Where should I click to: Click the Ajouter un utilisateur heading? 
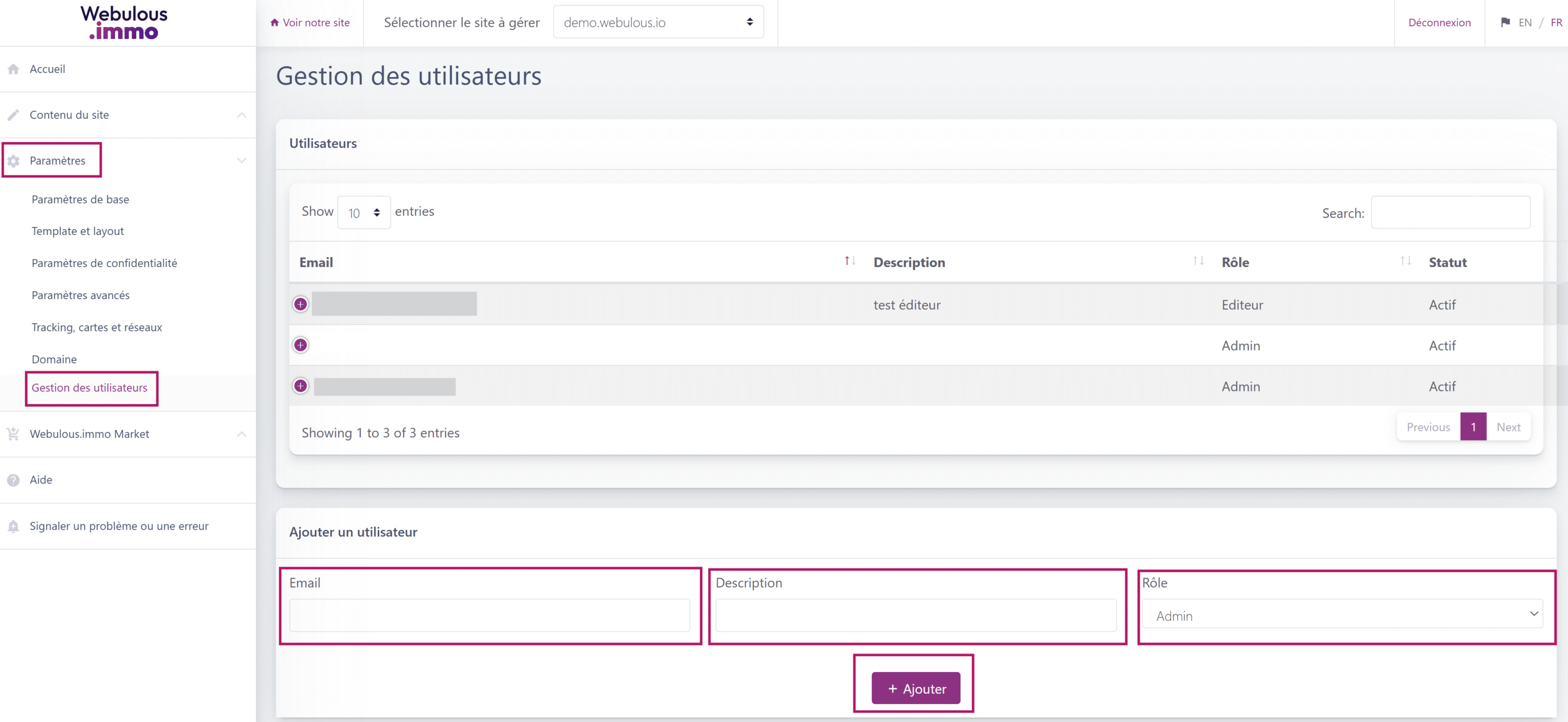click(353, 532)
